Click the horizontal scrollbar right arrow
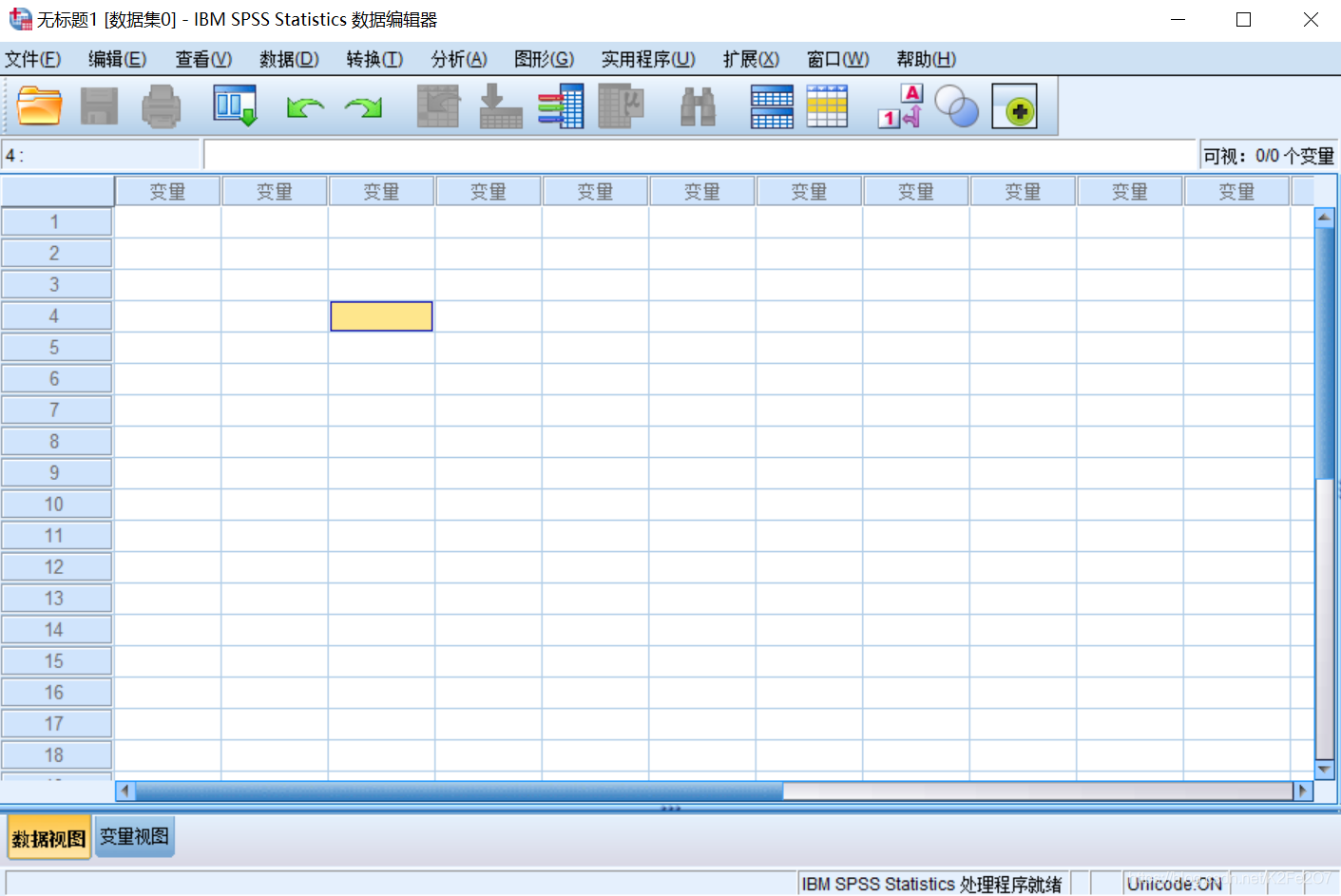Viewport: 1341px width, 896px height. (1302, 791)
